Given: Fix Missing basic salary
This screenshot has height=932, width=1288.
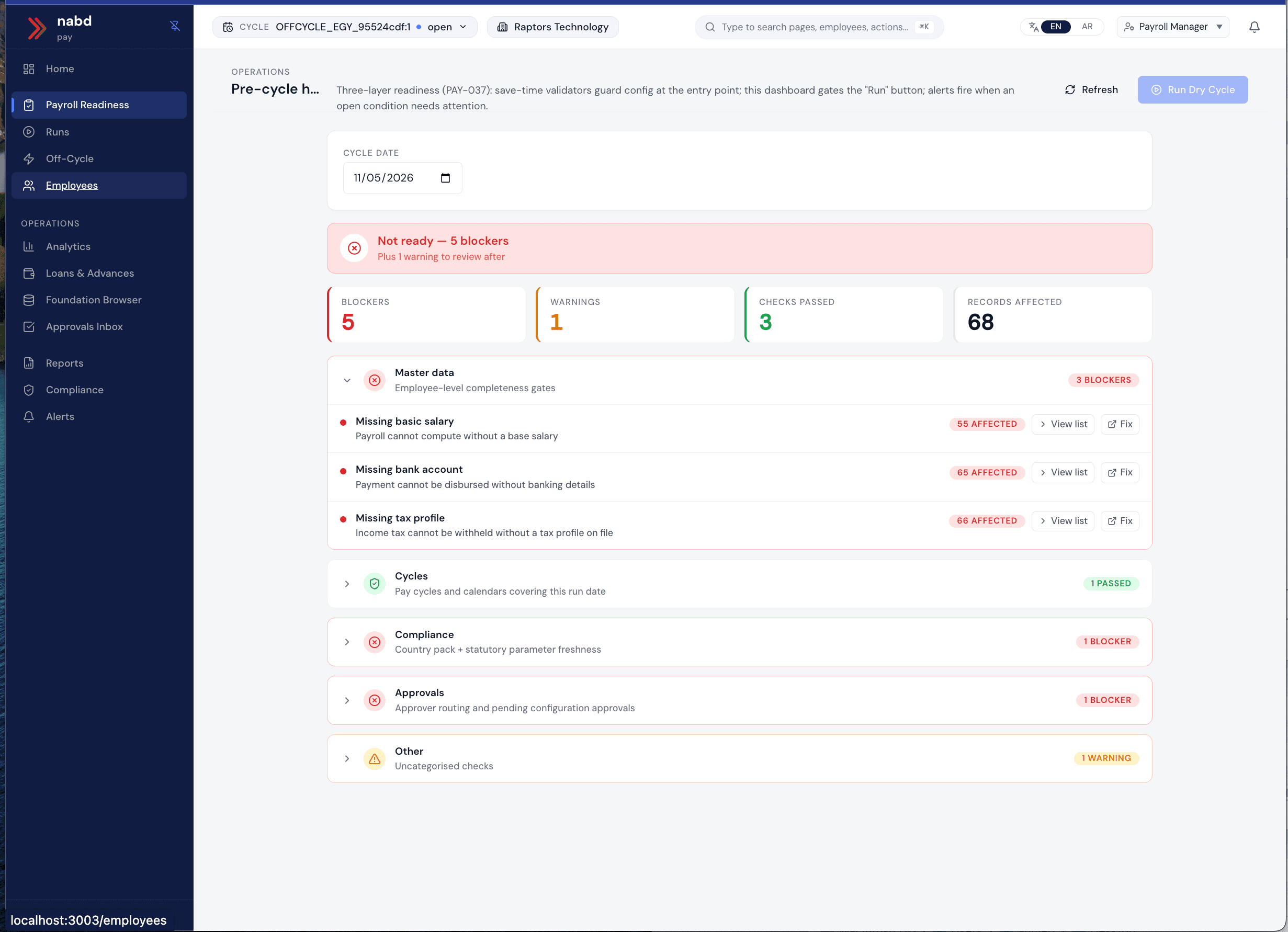Looking at the screenshot, I should (1120, 424).
